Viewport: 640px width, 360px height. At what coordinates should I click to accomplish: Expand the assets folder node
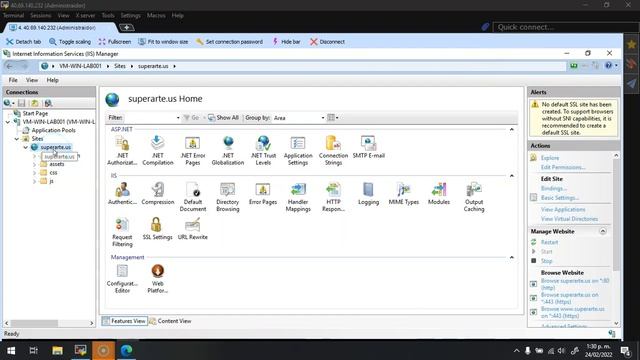click(x=34, y=164)
